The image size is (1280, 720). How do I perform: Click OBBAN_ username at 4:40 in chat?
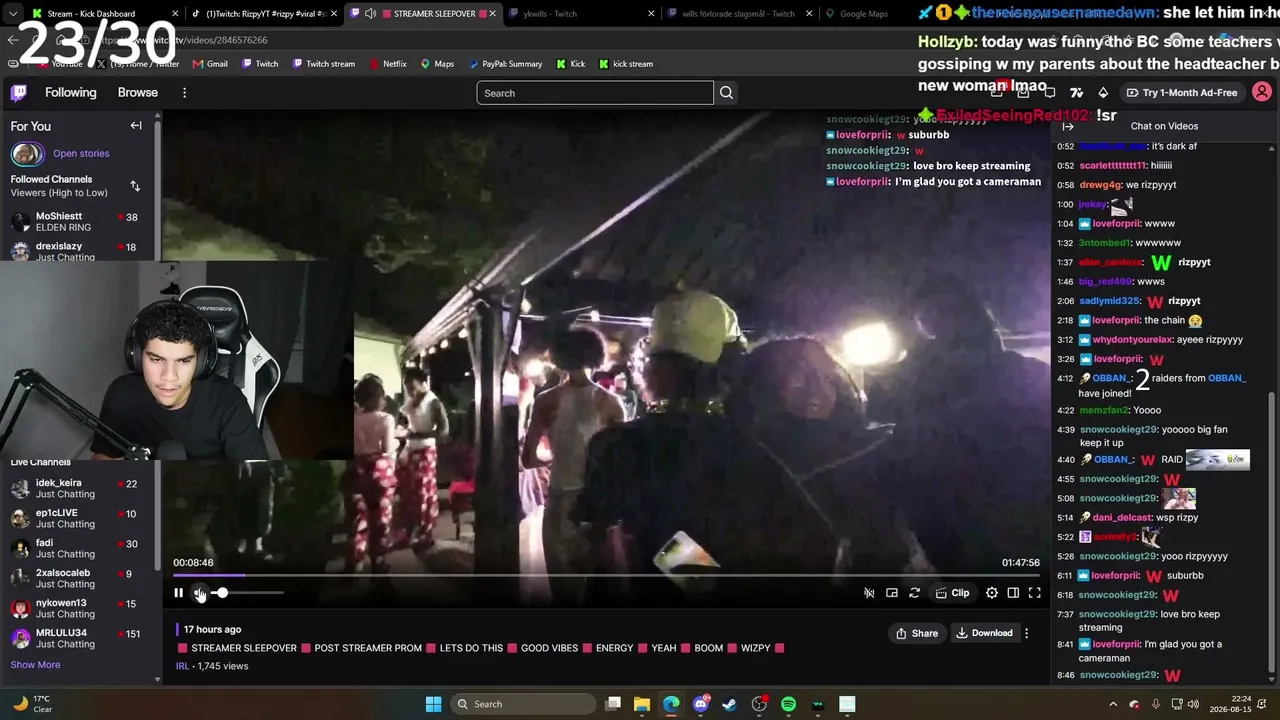1113,460
